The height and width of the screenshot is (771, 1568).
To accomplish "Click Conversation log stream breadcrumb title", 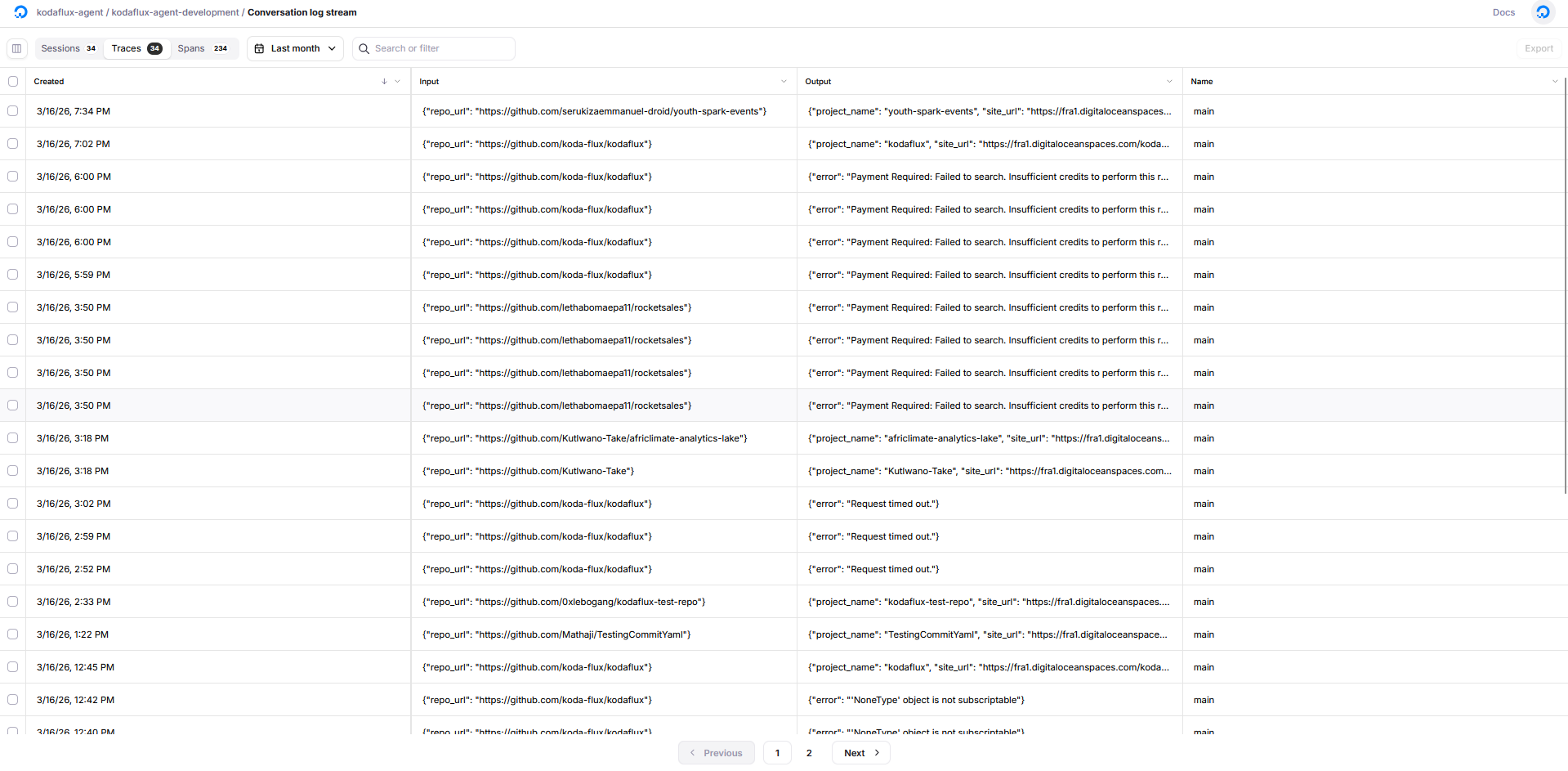I will (302, 12).
